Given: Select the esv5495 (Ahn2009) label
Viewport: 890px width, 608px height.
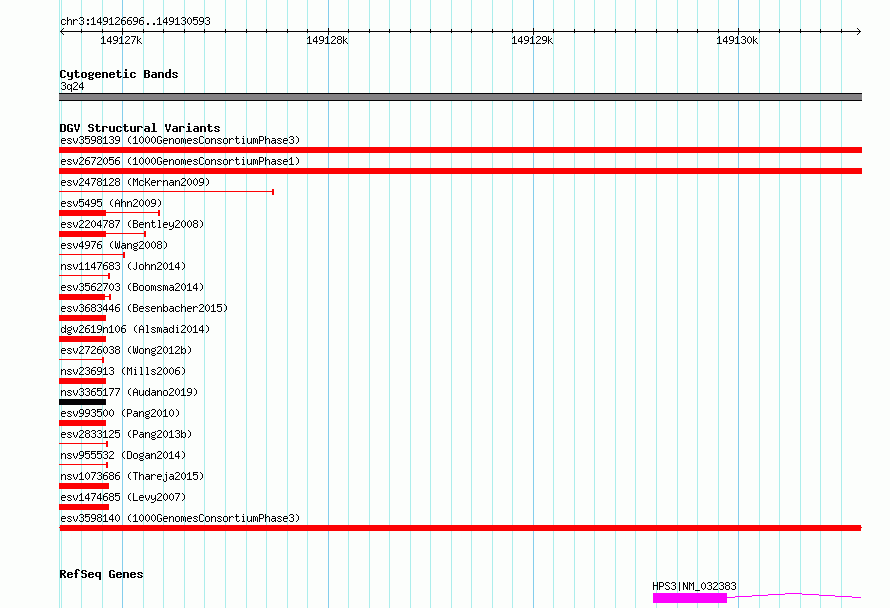Looking at the screenshot, I should 111,203.
